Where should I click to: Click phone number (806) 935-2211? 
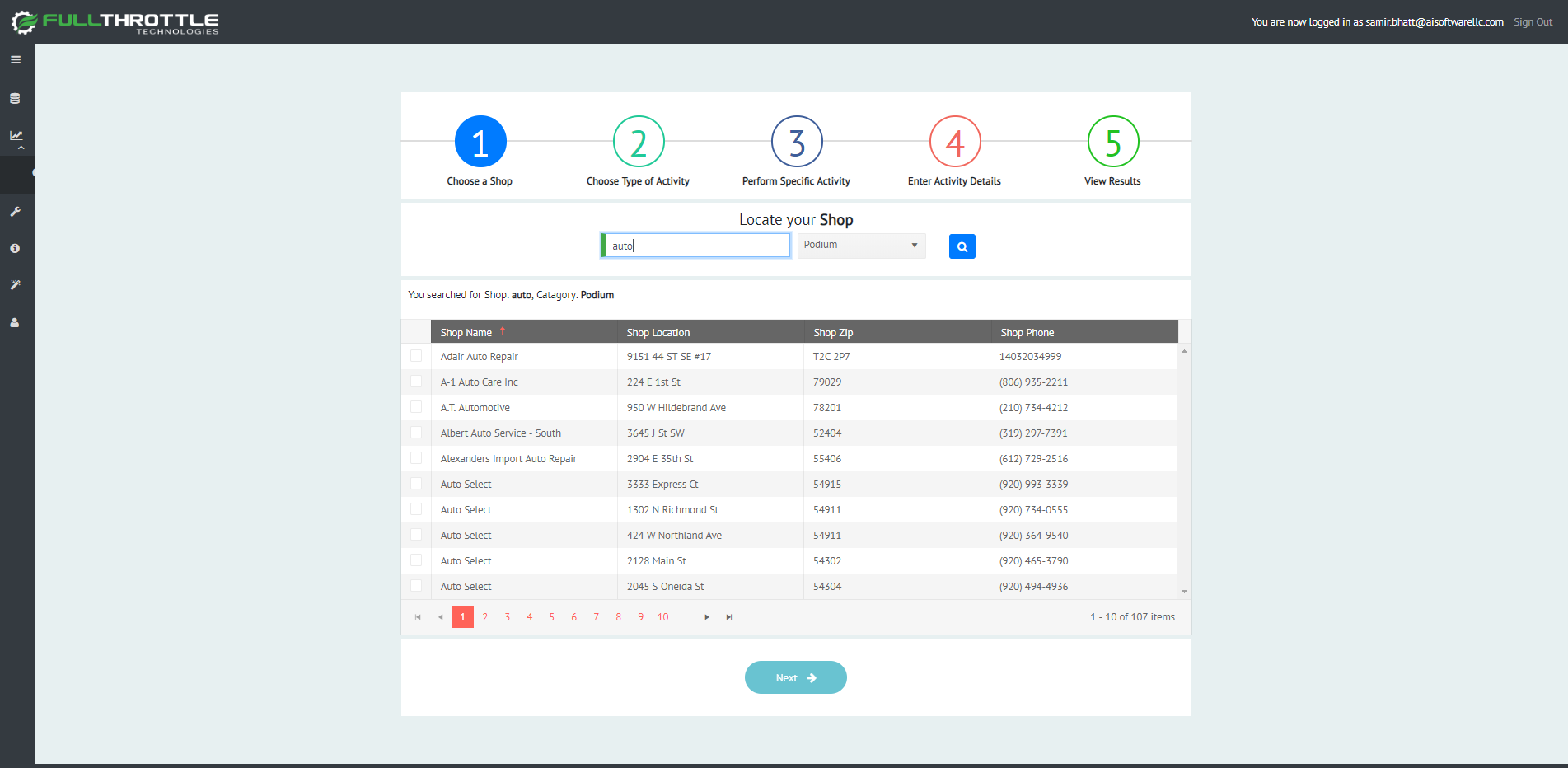coord(1033,382)
